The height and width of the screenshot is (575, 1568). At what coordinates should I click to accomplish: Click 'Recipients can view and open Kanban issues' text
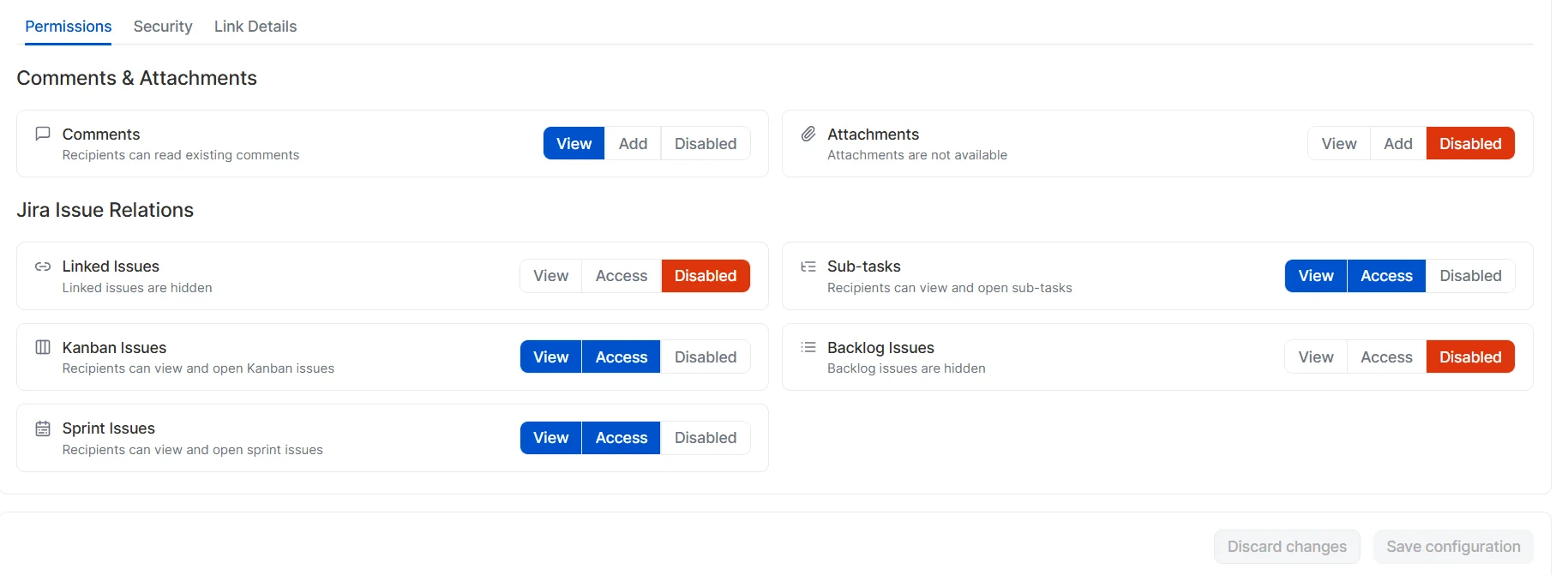pyautogui.click(x=198, y=368)
